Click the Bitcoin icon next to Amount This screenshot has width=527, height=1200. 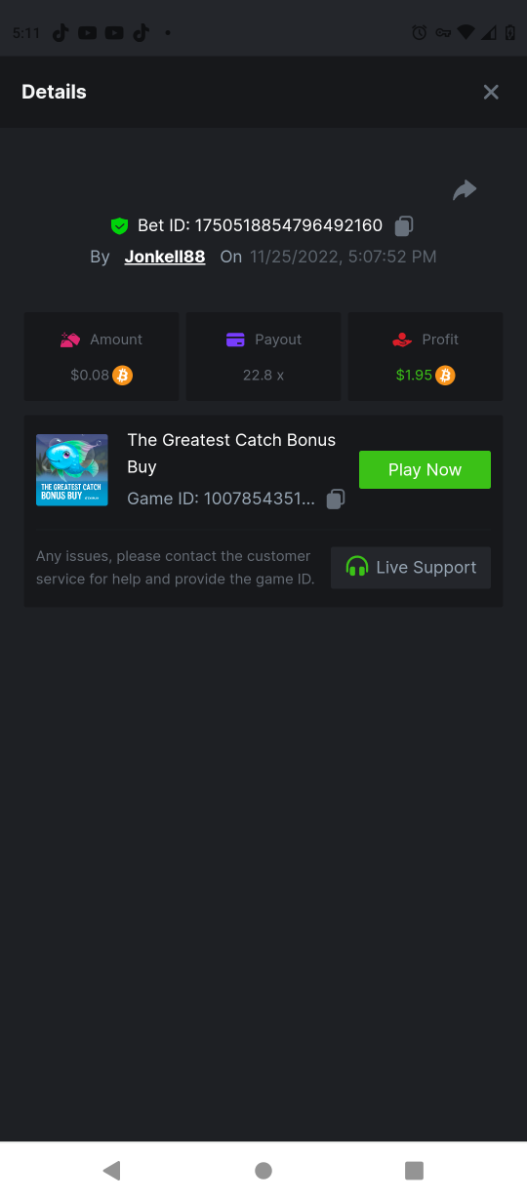click(123, 375)
